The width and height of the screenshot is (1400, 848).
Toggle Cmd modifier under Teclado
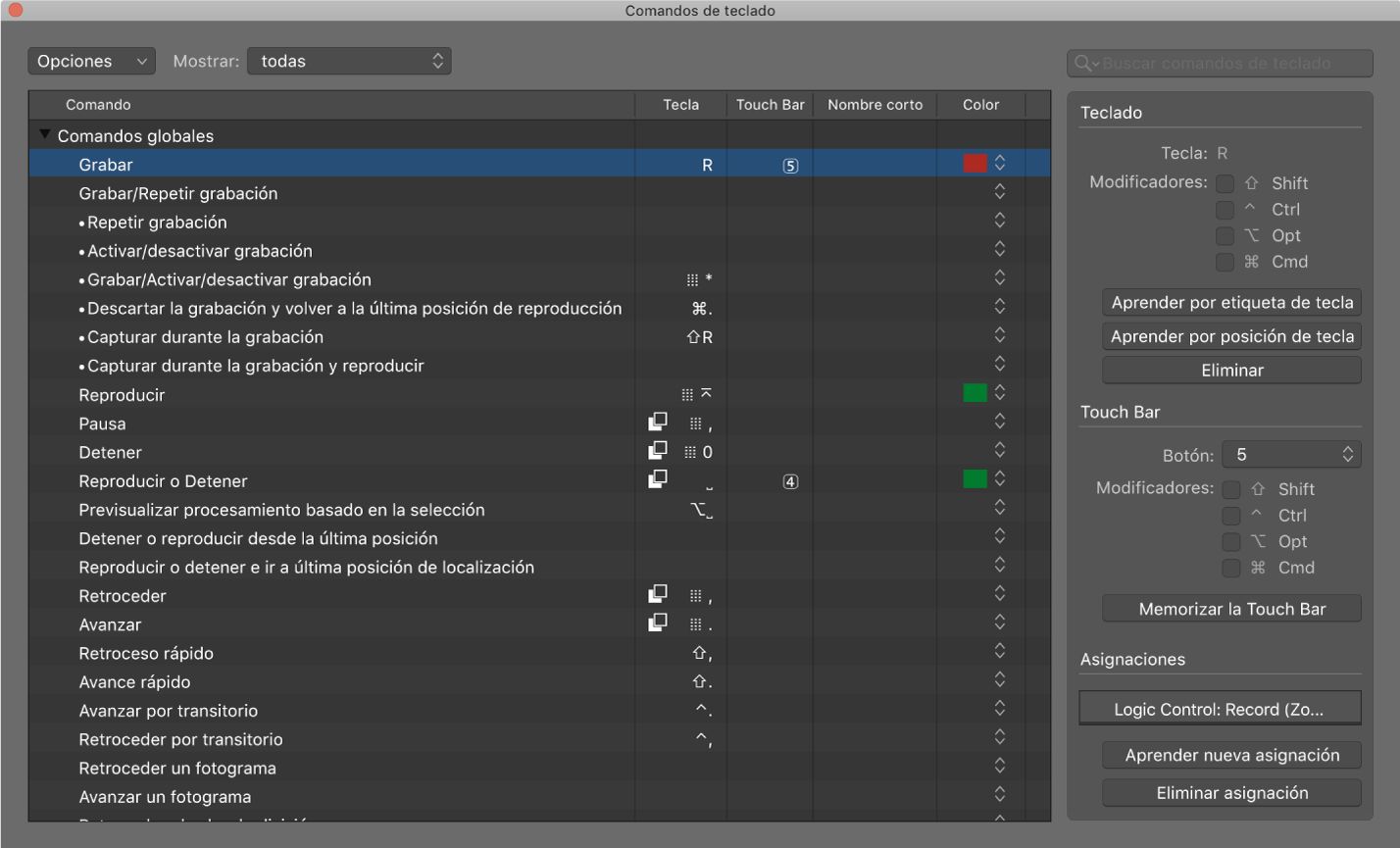1225,262
